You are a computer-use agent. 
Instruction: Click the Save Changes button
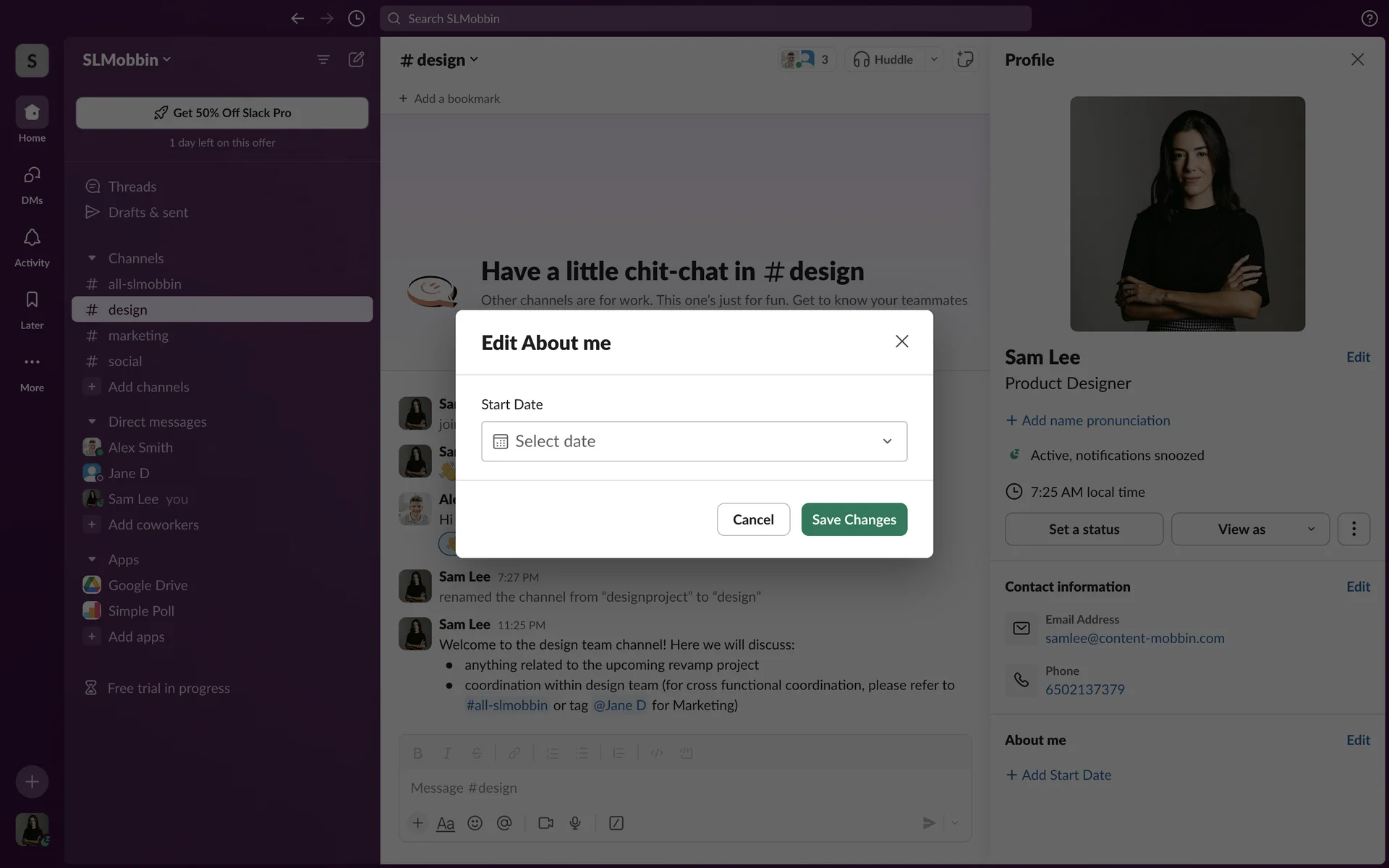coord(854,519)
